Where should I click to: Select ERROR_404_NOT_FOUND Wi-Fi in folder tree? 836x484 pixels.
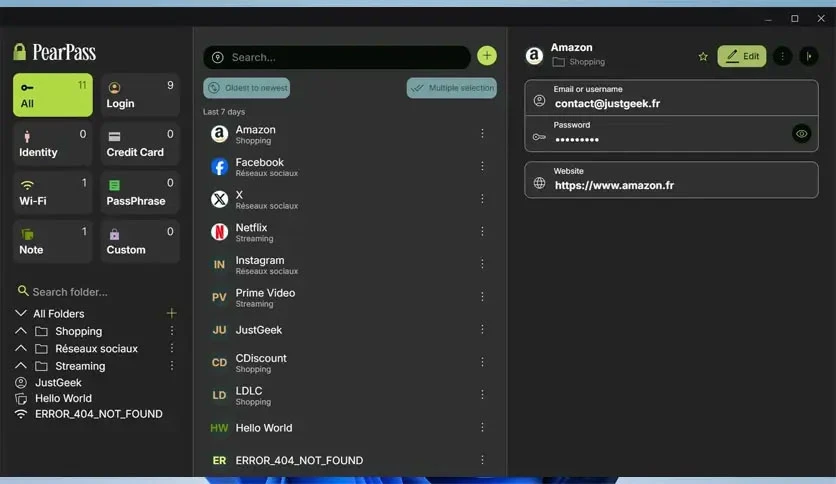pos(99,414)
